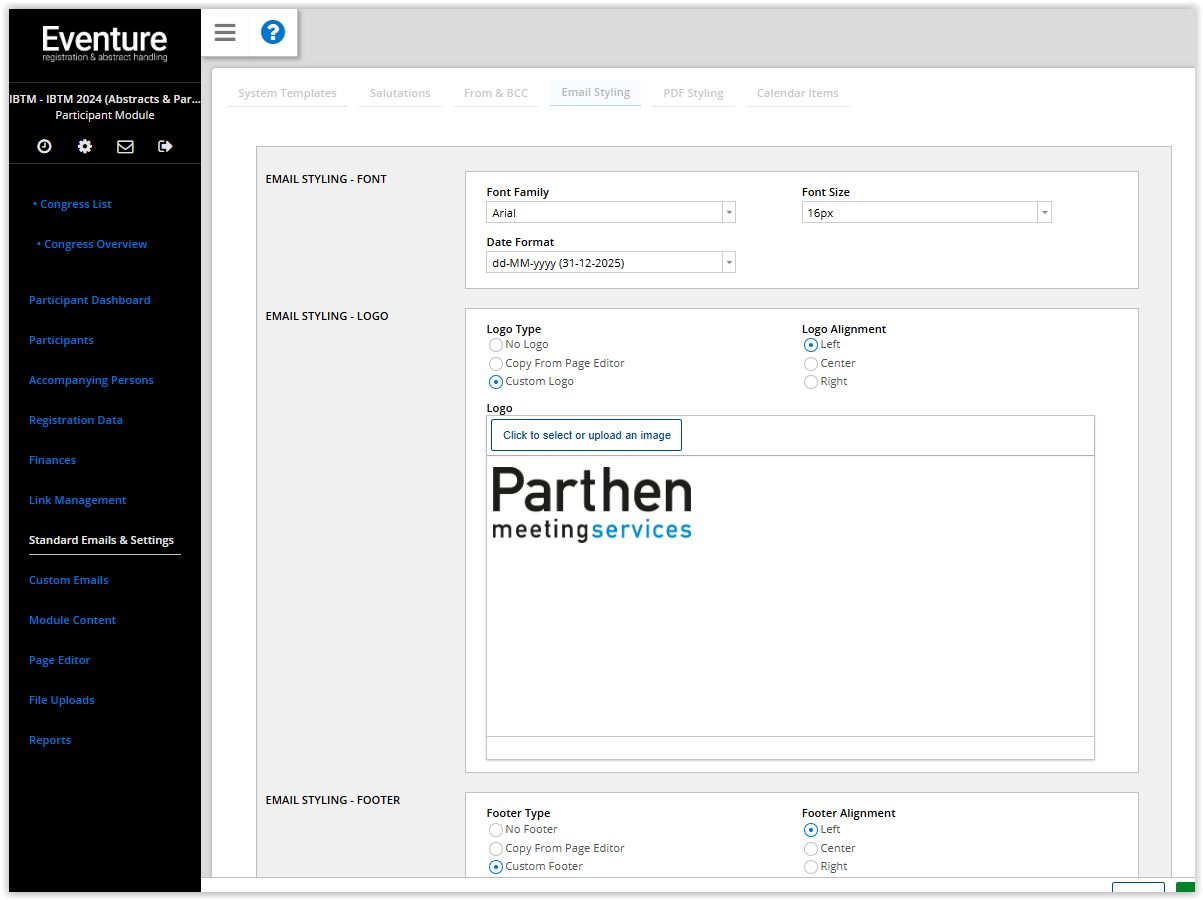
Task: Open Standard Emails & Settings page
Action: point(101,540)
